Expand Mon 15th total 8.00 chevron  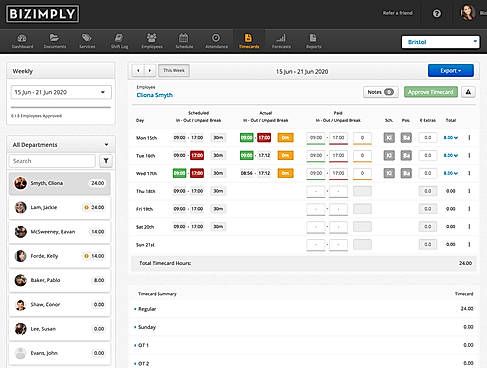pos(456,138)
